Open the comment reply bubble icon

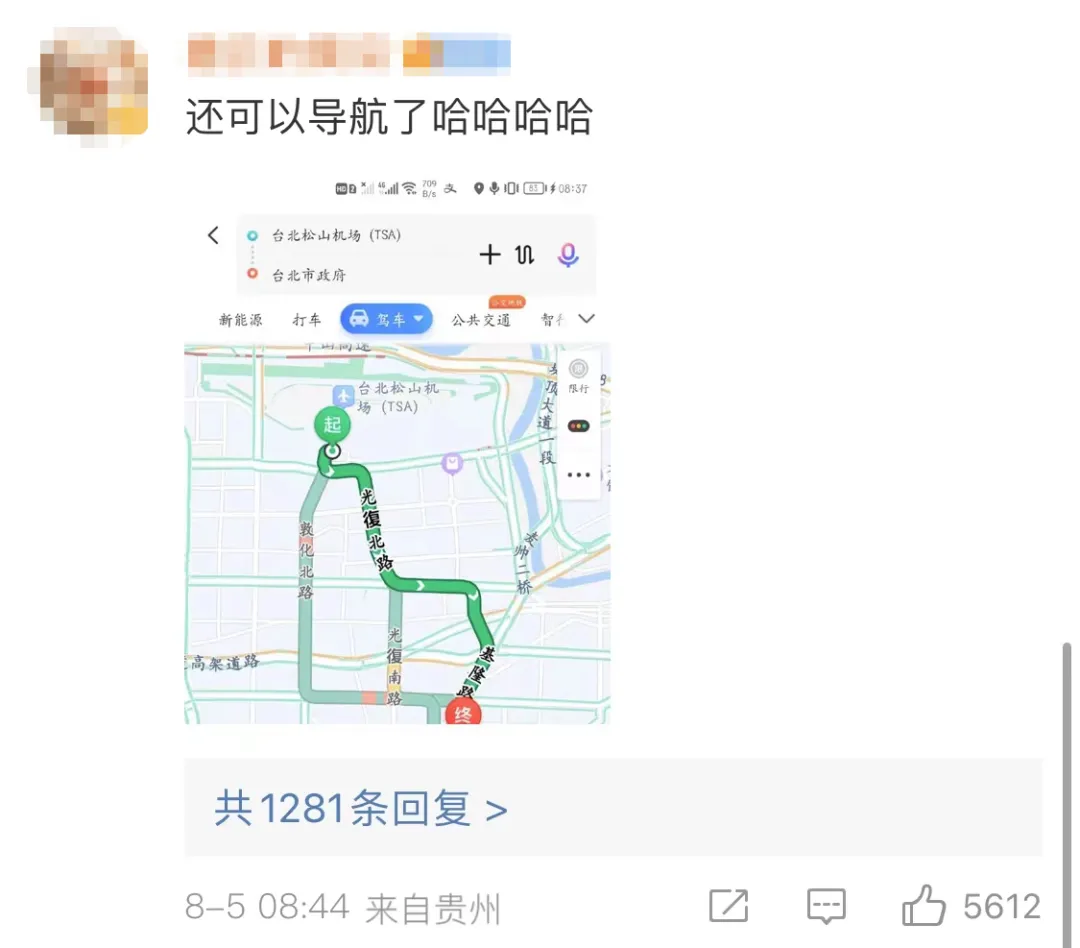tap(826, 906)
